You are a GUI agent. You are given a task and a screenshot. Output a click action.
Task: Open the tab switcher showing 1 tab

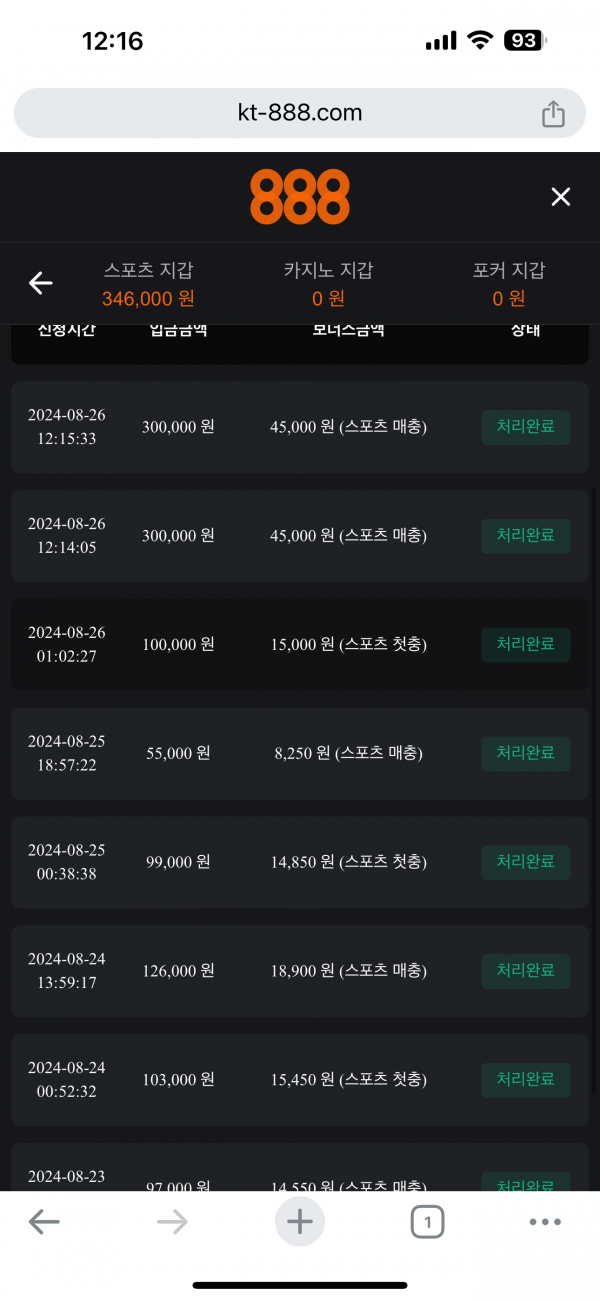[x=427, y=1221]
